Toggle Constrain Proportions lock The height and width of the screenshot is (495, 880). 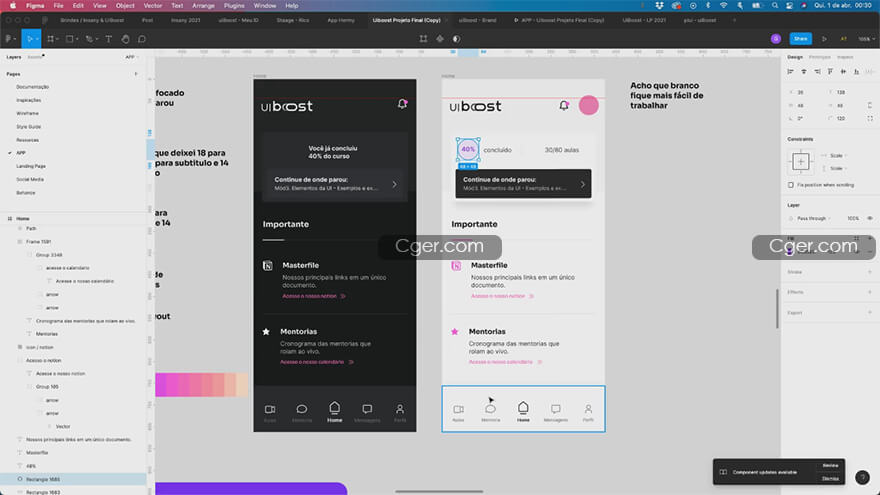(870, 105)
